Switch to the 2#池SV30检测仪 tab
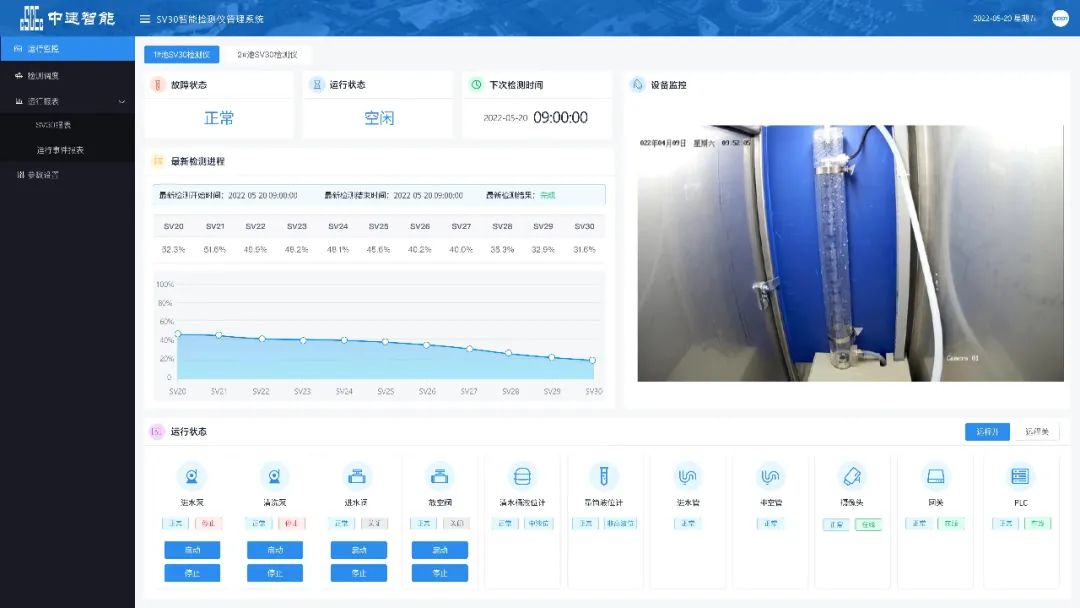The height and width of the screenshot is (608, 1080). pyautogui.click(x=267, y=55)
